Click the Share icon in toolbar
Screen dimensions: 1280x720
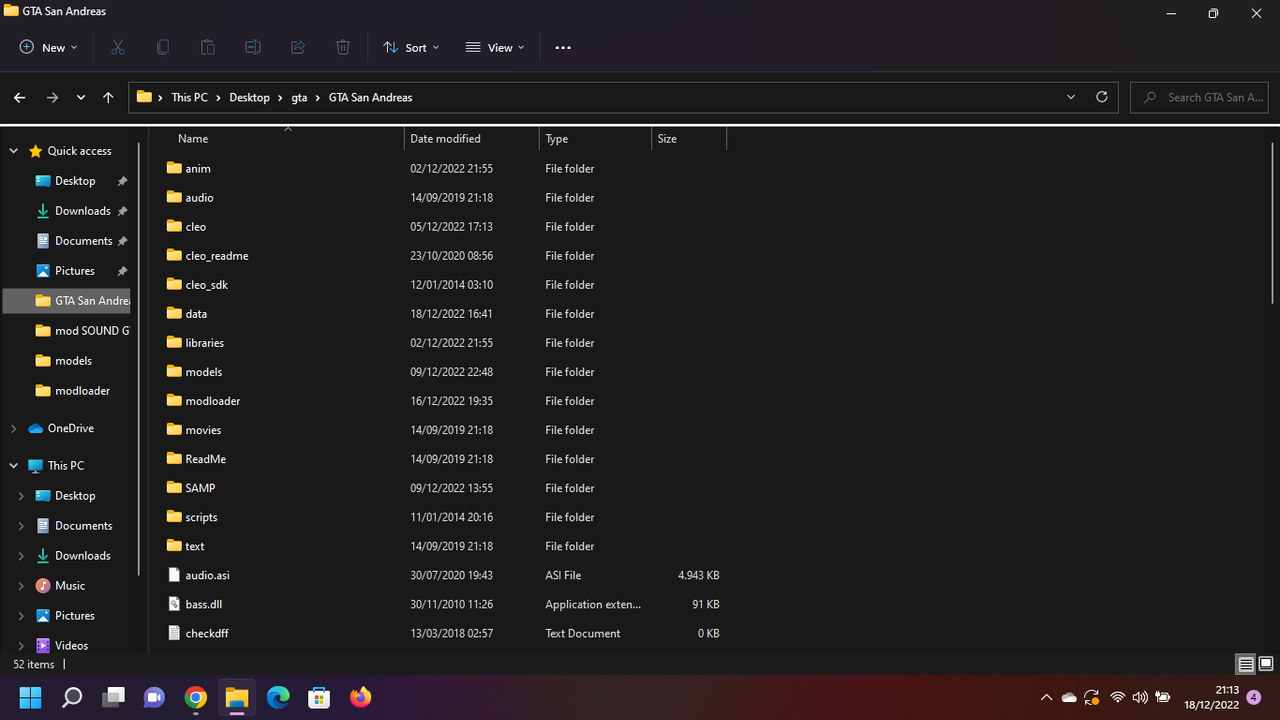[x=298, y=47]
